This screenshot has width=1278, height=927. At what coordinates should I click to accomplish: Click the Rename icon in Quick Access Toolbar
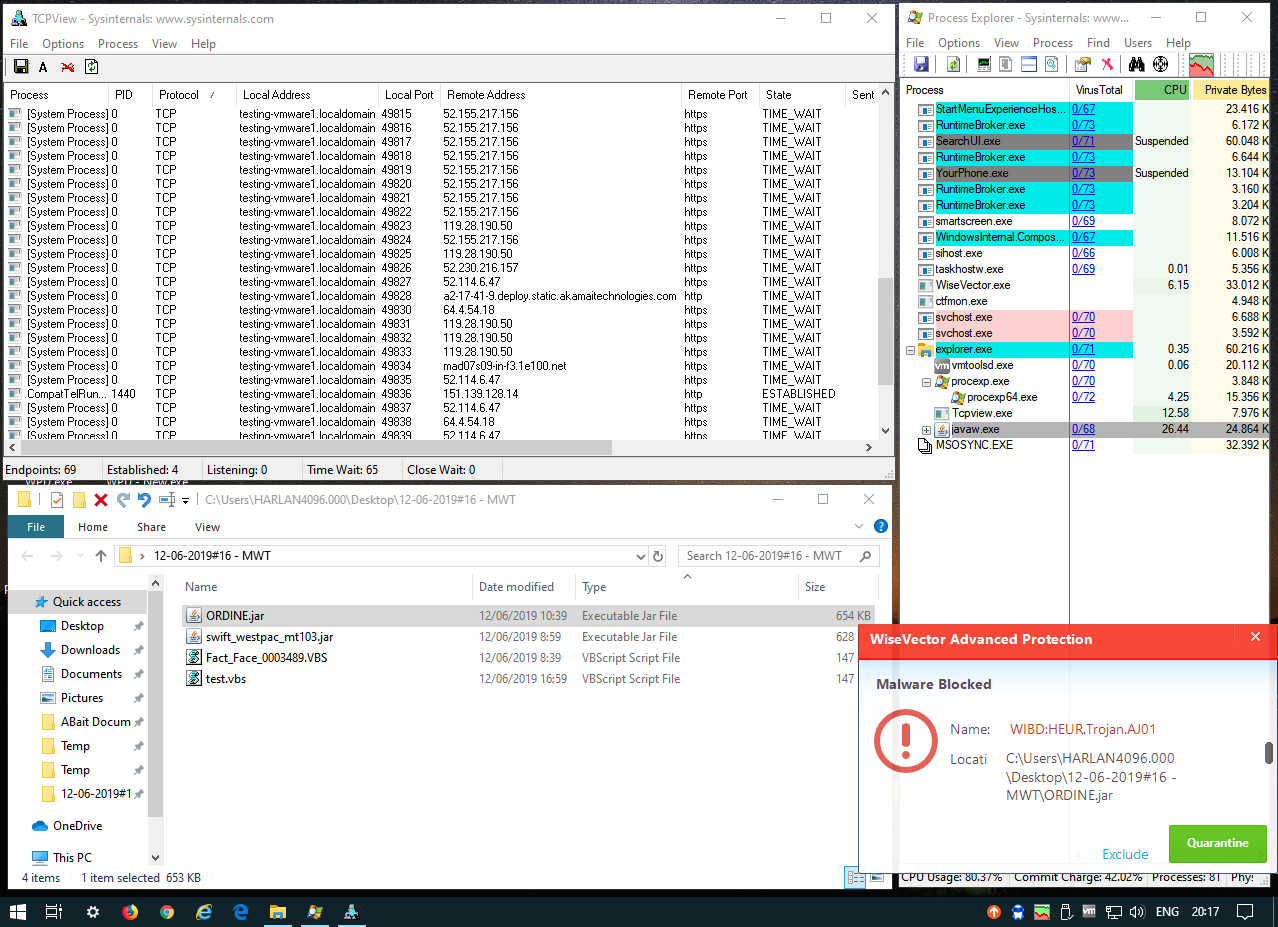(x=167, y=500)
